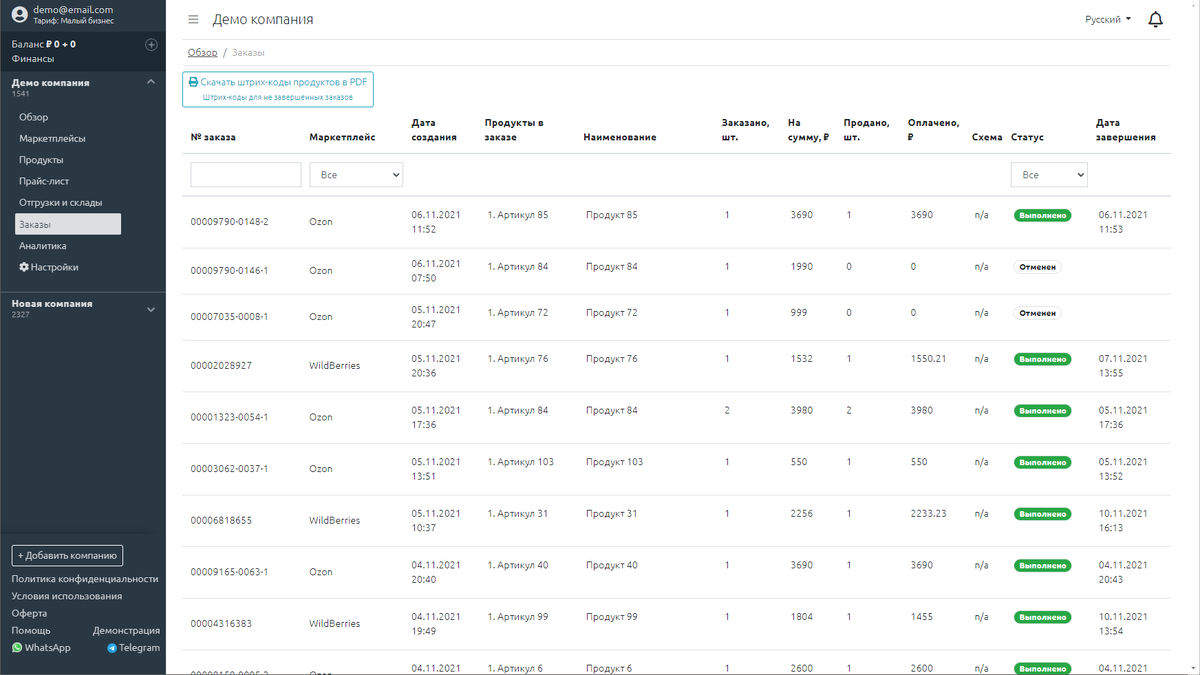Image resolution: width=1200 pixels, height=675 pixels.
Task: Download product barcodes as PDF
Action: [x=278, y=89]
